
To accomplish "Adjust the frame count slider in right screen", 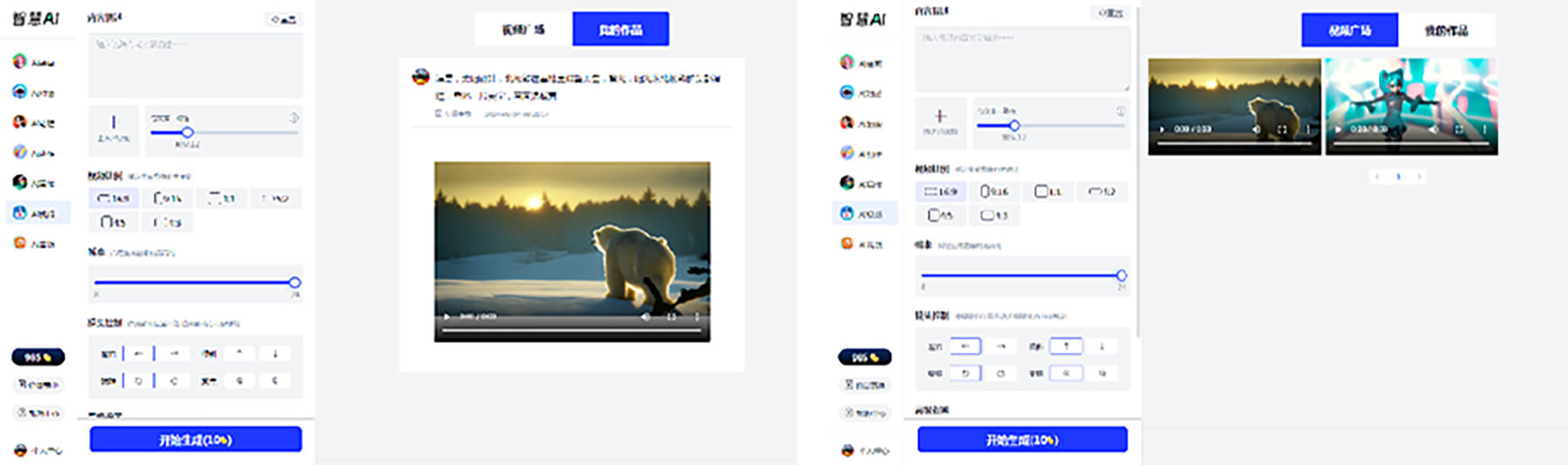I will coord(1022,275).
